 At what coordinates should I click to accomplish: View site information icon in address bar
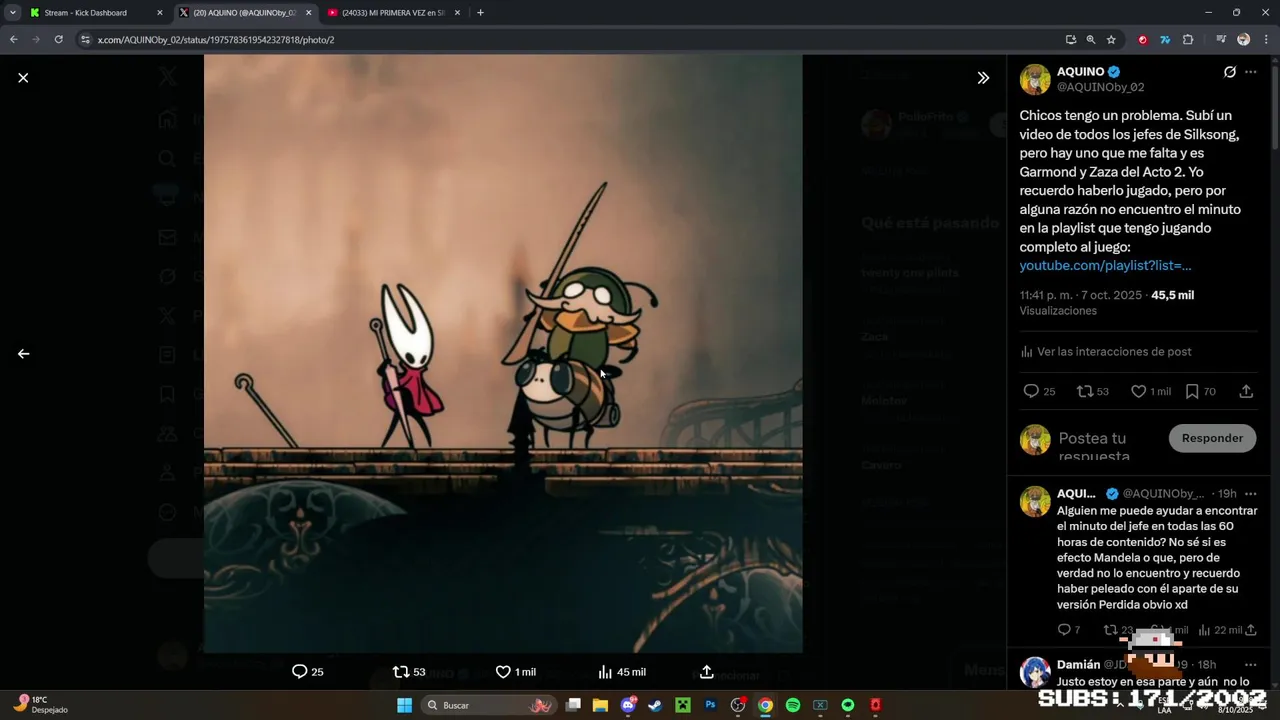click(86, 40)
